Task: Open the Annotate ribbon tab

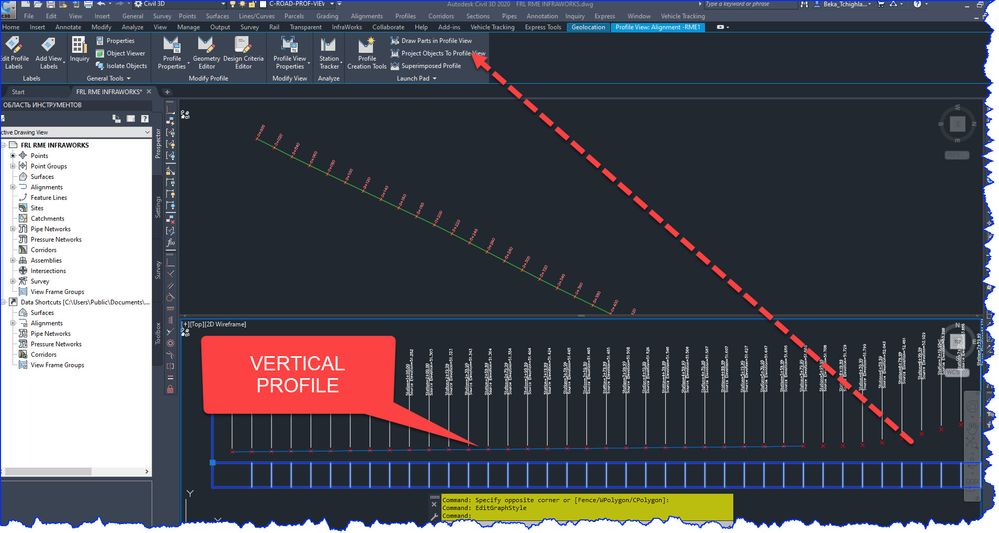Action: pos(68,27)
